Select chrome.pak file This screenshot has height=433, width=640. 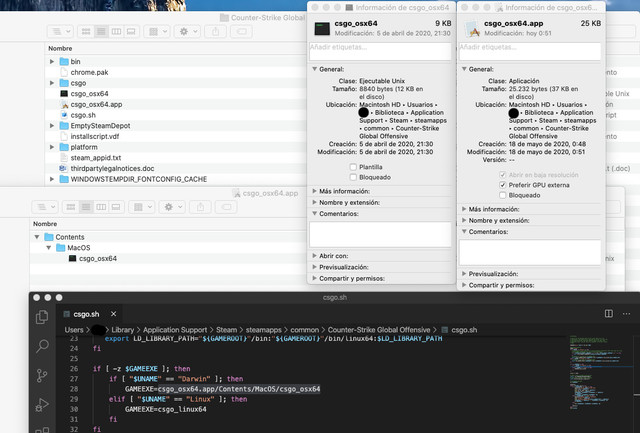click(89, 72)
